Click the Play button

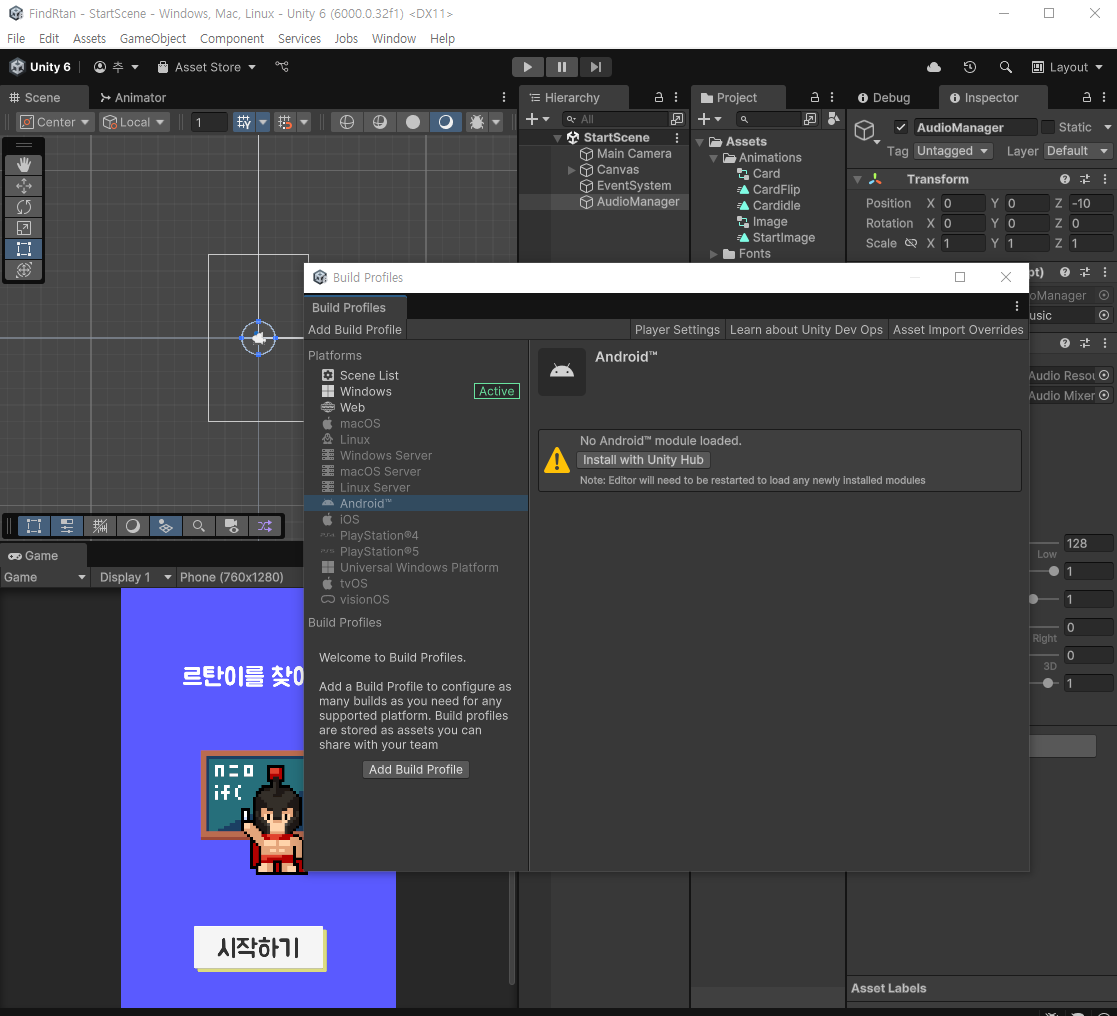[x=527, y=67]
